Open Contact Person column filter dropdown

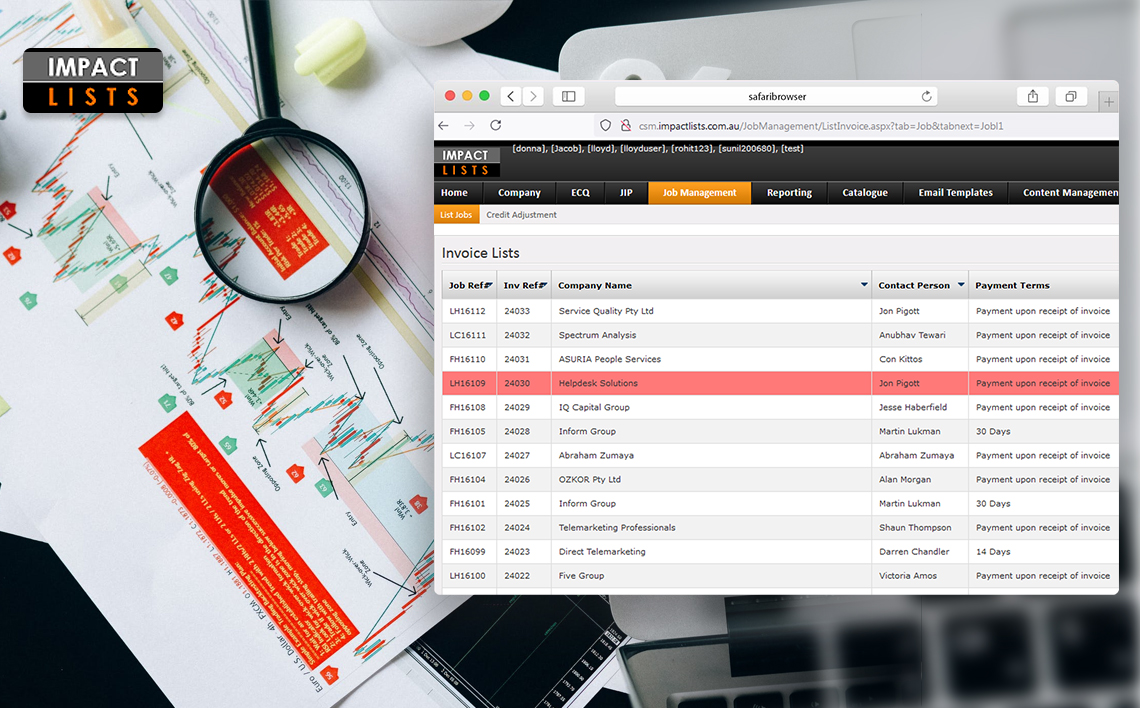961,284
